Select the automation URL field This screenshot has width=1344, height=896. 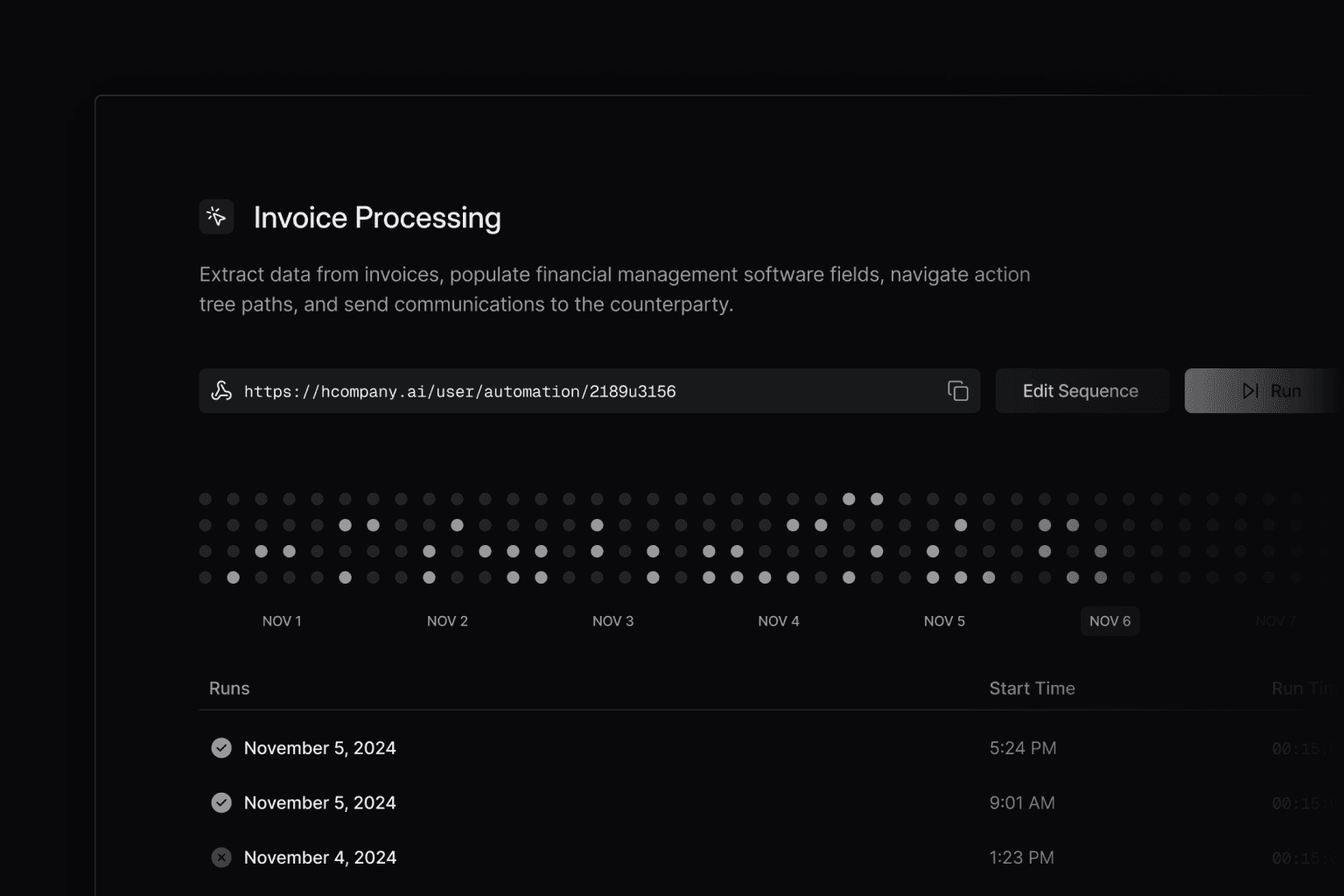pyautogui.click(x=590, y=391)
